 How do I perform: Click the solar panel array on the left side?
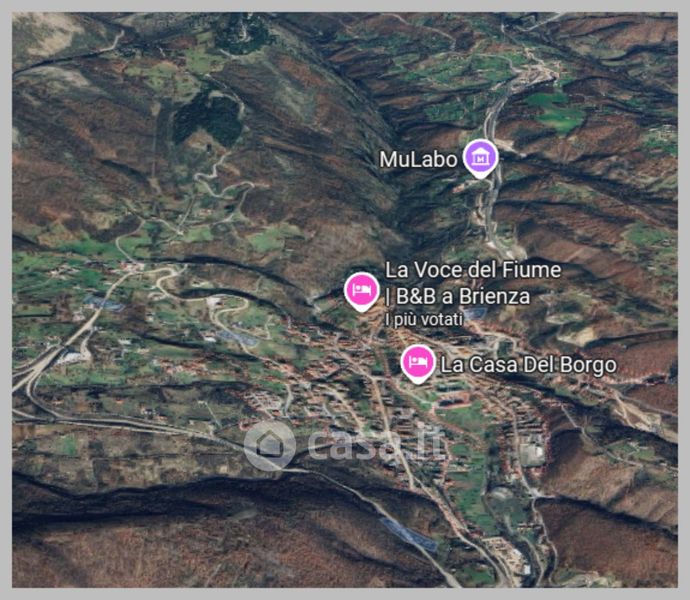point(105,304)
